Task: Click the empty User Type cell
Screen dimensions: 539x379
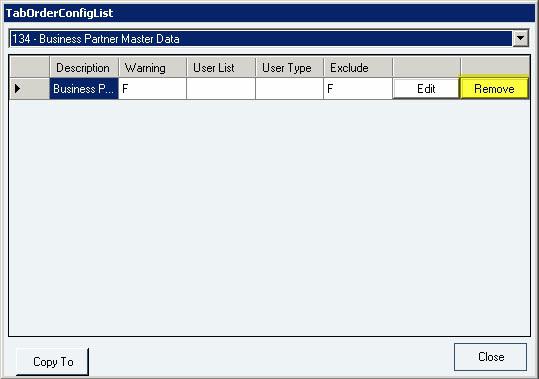Action: 289,89
